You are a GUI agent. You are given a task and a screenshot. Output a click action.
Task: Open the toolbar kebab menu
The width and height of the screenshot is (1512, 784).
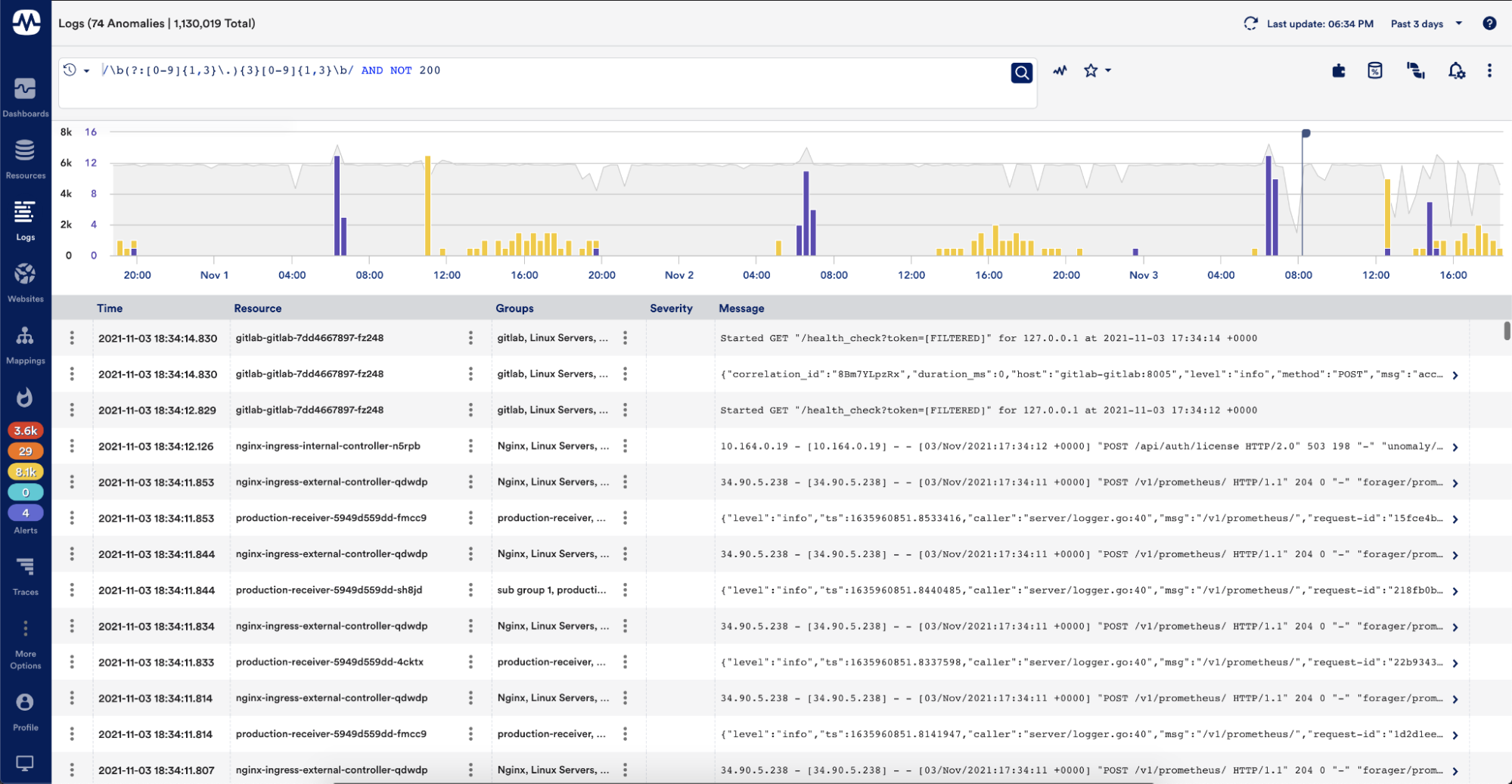coord(1489,70)
